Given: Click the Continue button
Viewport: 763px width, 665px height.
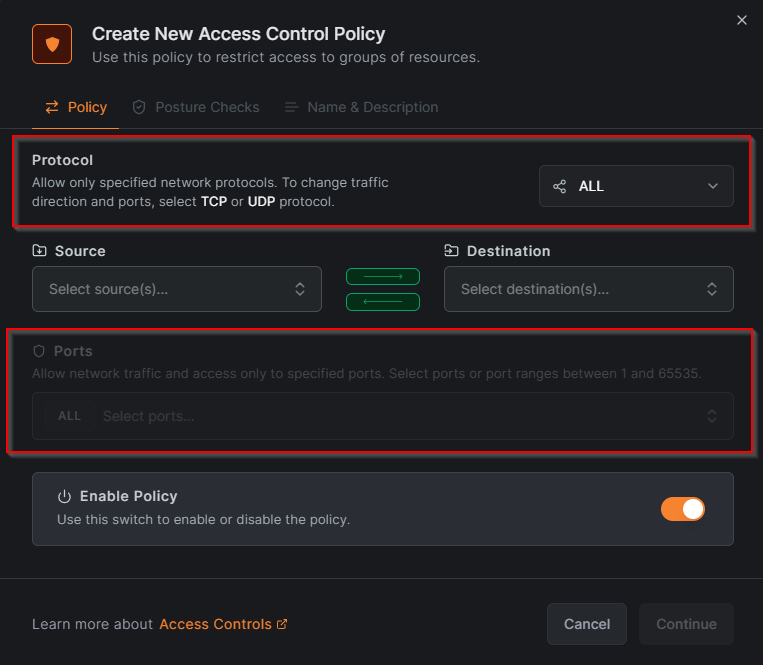Looking at the screenshot, I should pos(686,624).
